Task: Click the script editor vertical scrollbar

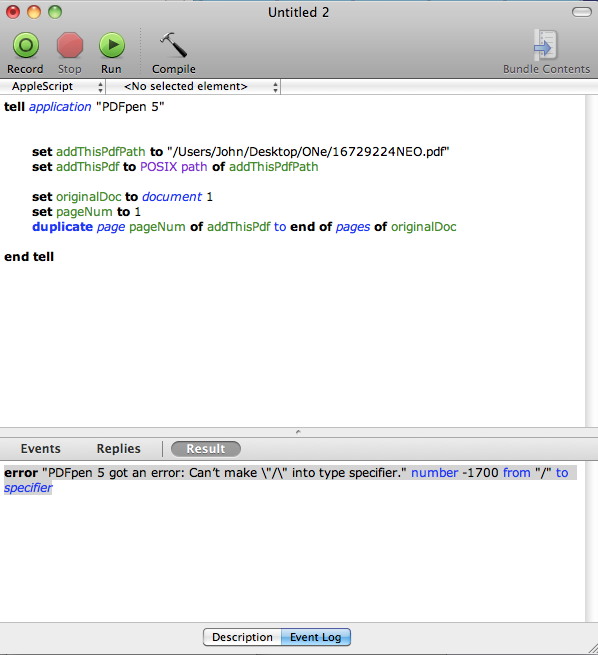Action: click(x=591, y=261)
